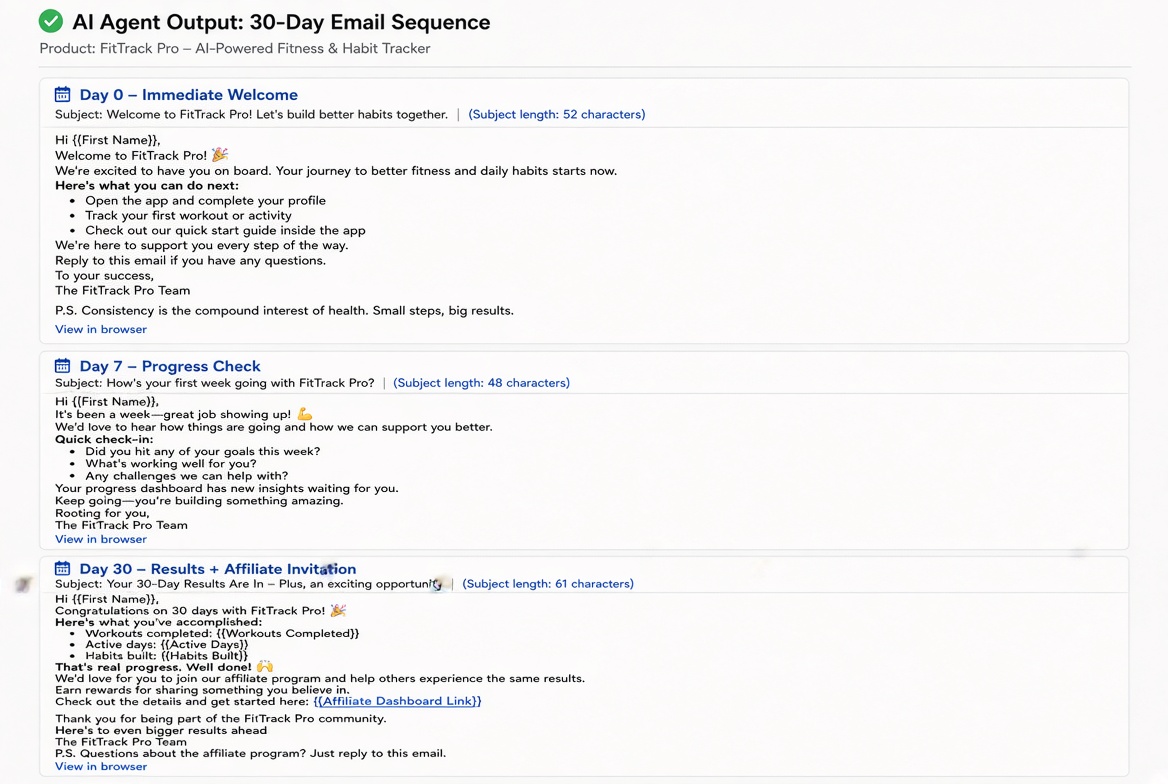1168x784 pixels.
Task: Open View in browser for Day 30 email
Action: pyautogui.click(x=101, y=766)
